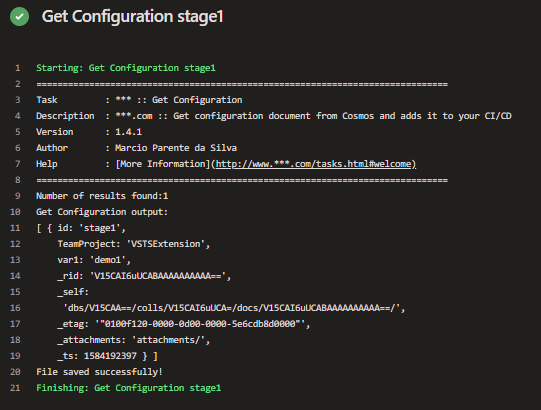This screenshot has width=541, height=410.
Task: Select line number 7 in gutter
Action: click(x=18, y=164)
